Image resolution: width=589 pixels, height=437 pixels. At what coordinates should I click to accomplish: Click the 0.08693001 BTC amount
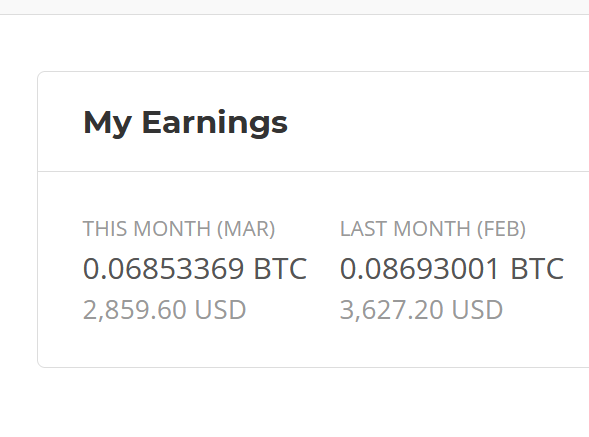coord(452,269)
